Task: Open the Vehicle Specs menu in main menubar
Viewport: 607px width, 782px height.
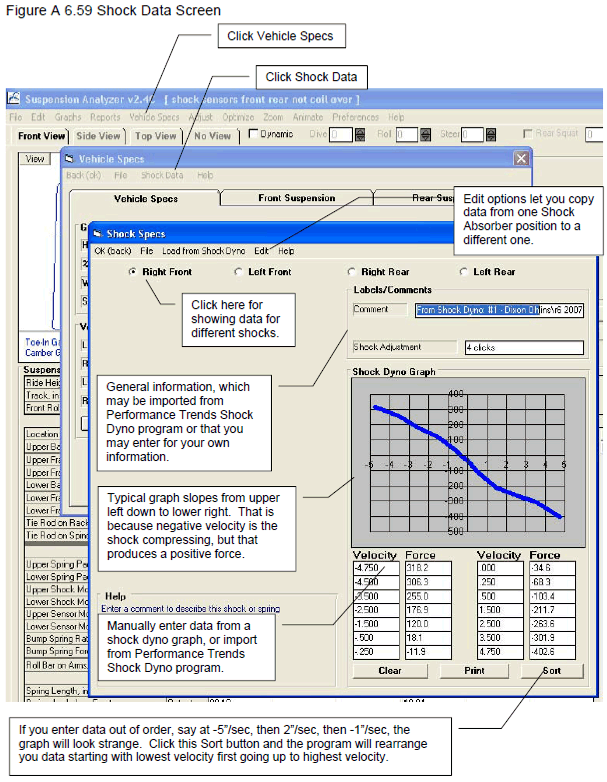Action: (x=154, y=117)
